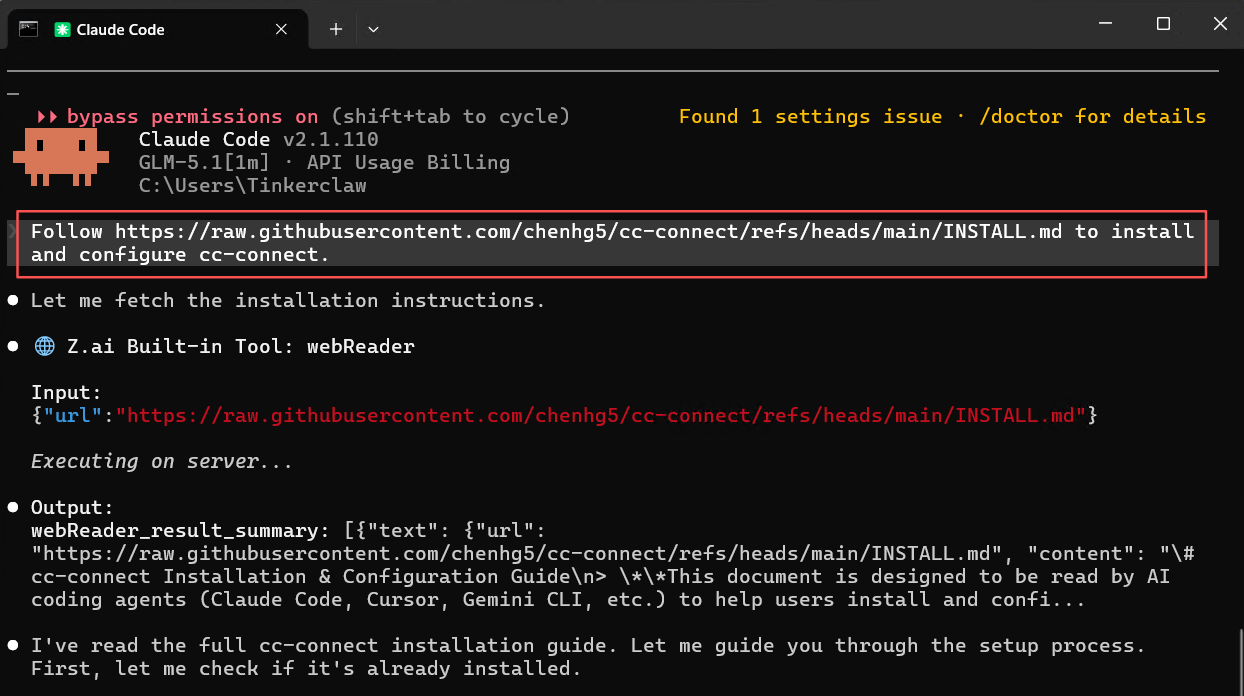The image size is (1244, 696).
Task: Click the prompt INSTALL.md URL in input
Action: [589, 231]
